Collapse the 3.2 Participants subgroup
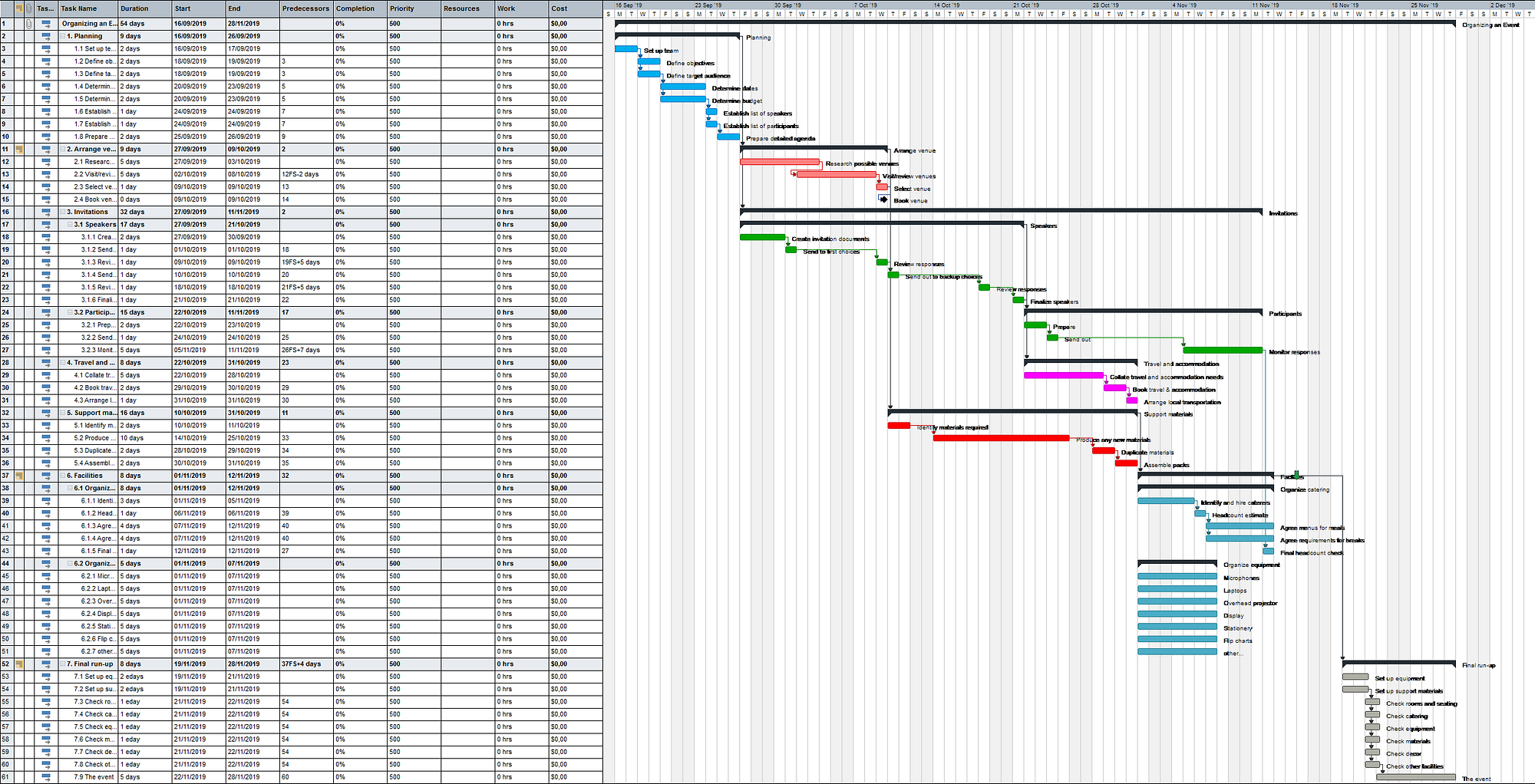 tap(71, 312)
